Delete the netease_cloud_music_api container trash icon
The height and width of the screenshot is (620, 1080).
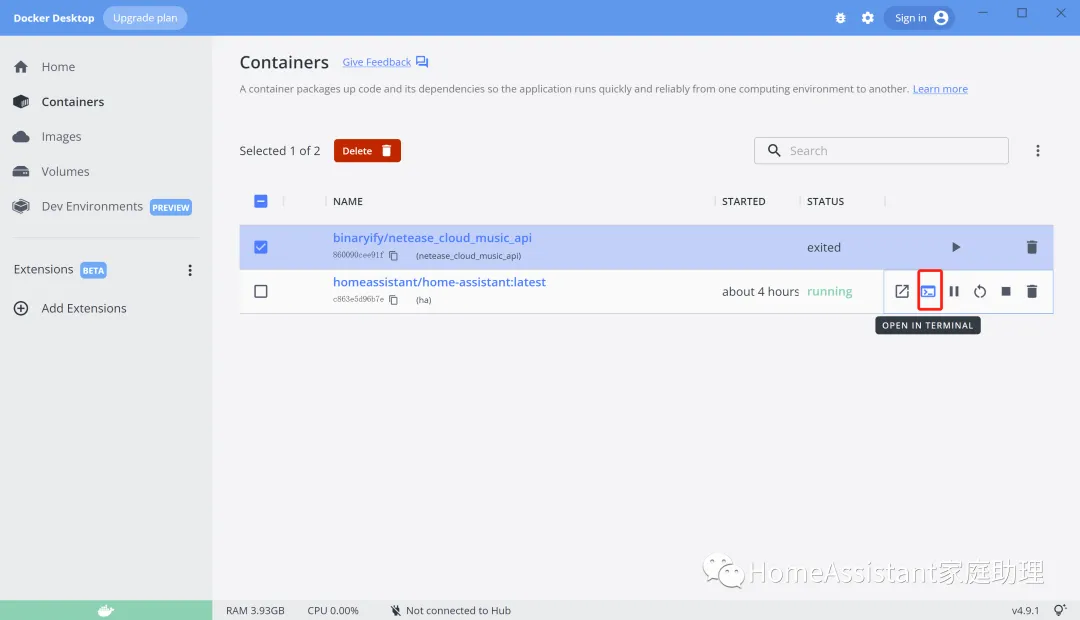click(x=1032, y=247)
